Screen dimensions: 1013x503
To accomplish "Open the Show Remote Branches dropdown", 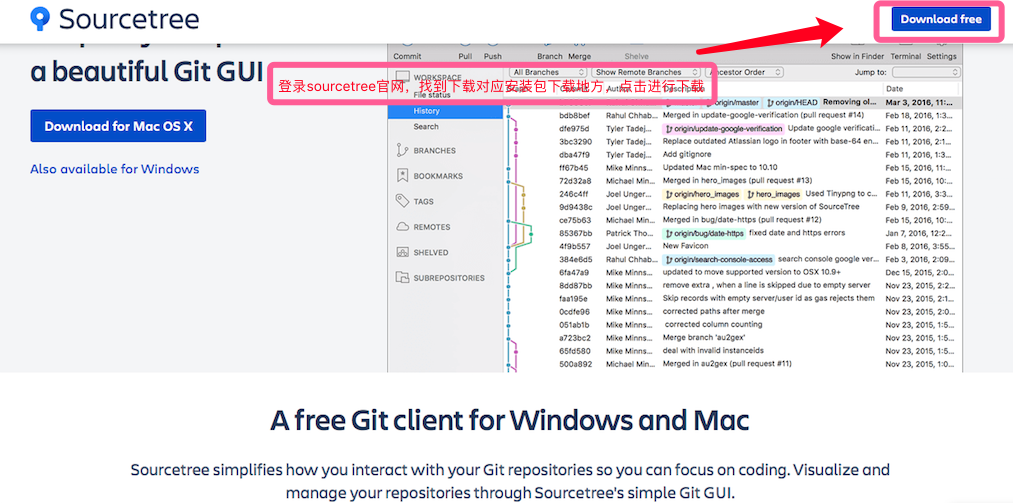I will tap(646, 72).
